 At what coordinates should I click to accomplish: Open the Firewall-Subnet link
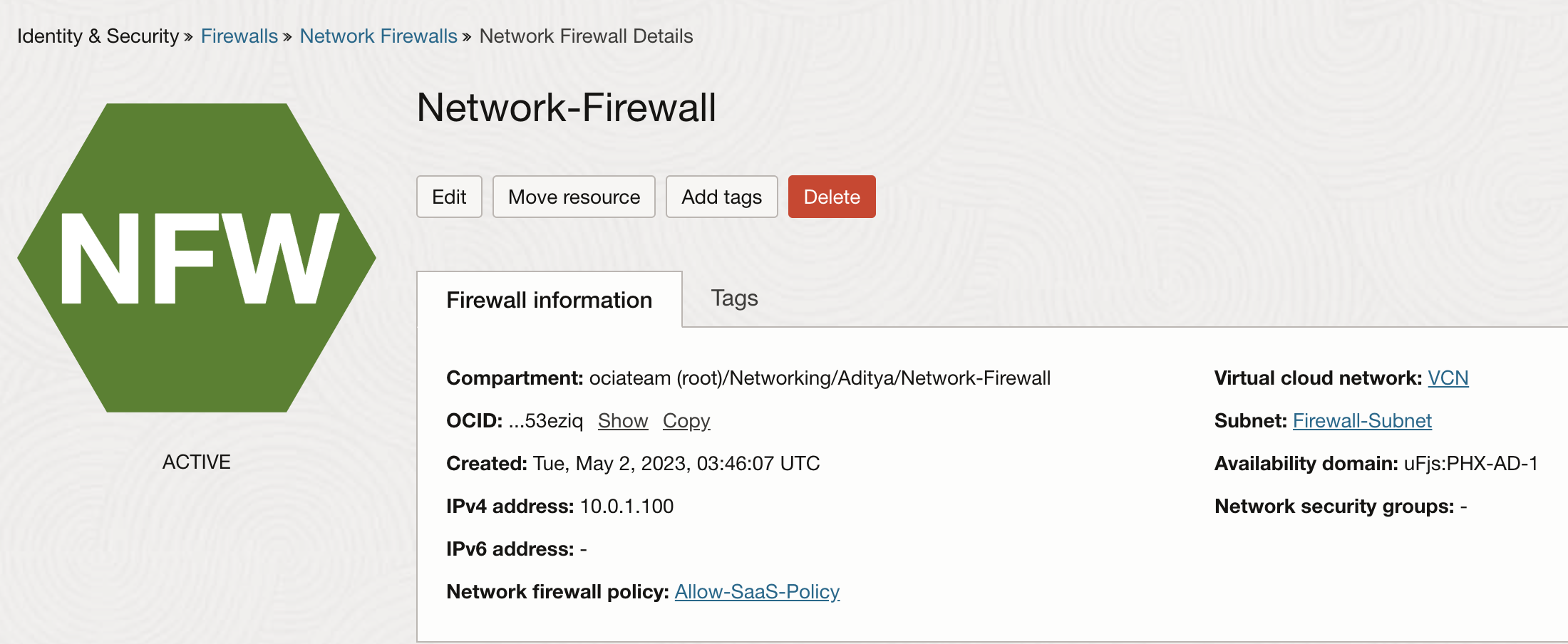point(1362,420)
